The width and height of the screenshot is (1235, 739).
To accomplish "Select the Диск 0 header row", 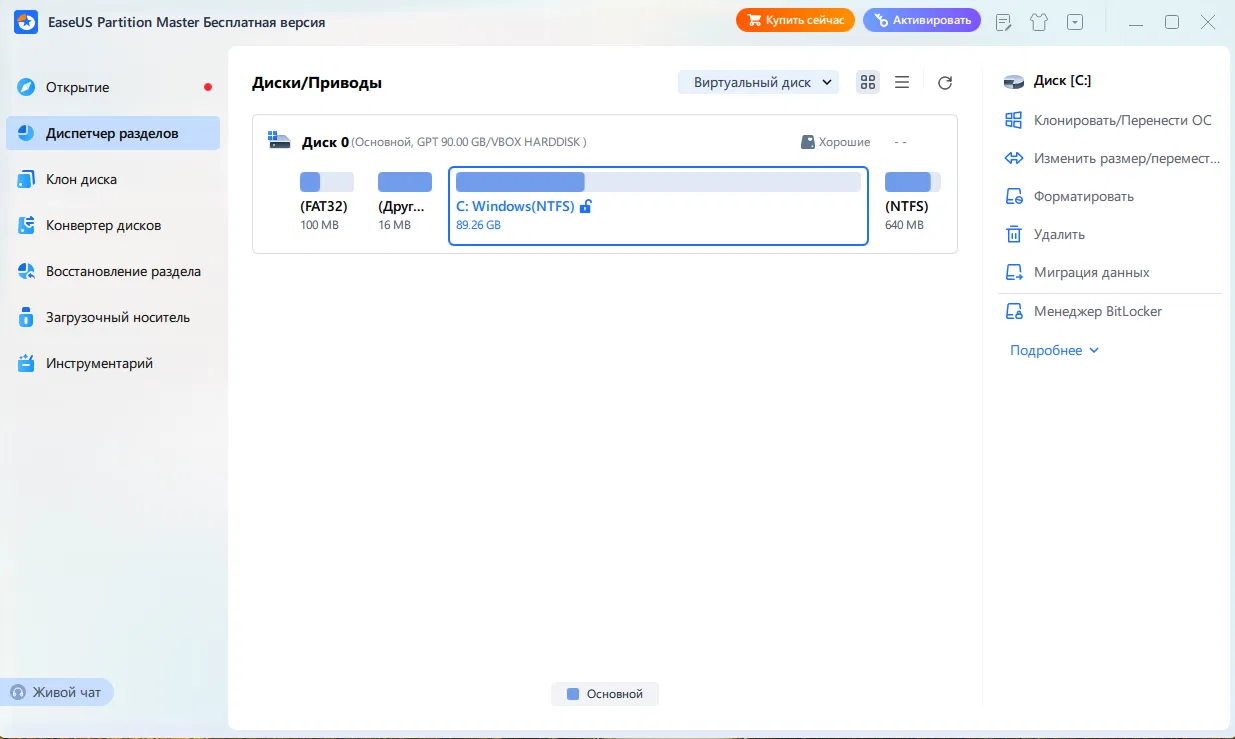I will click(605, 142).
